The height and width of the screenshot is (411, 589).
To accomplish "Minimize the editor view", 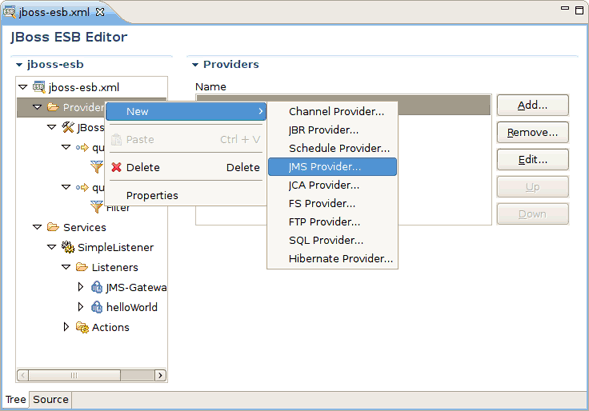I will [565, 8].
